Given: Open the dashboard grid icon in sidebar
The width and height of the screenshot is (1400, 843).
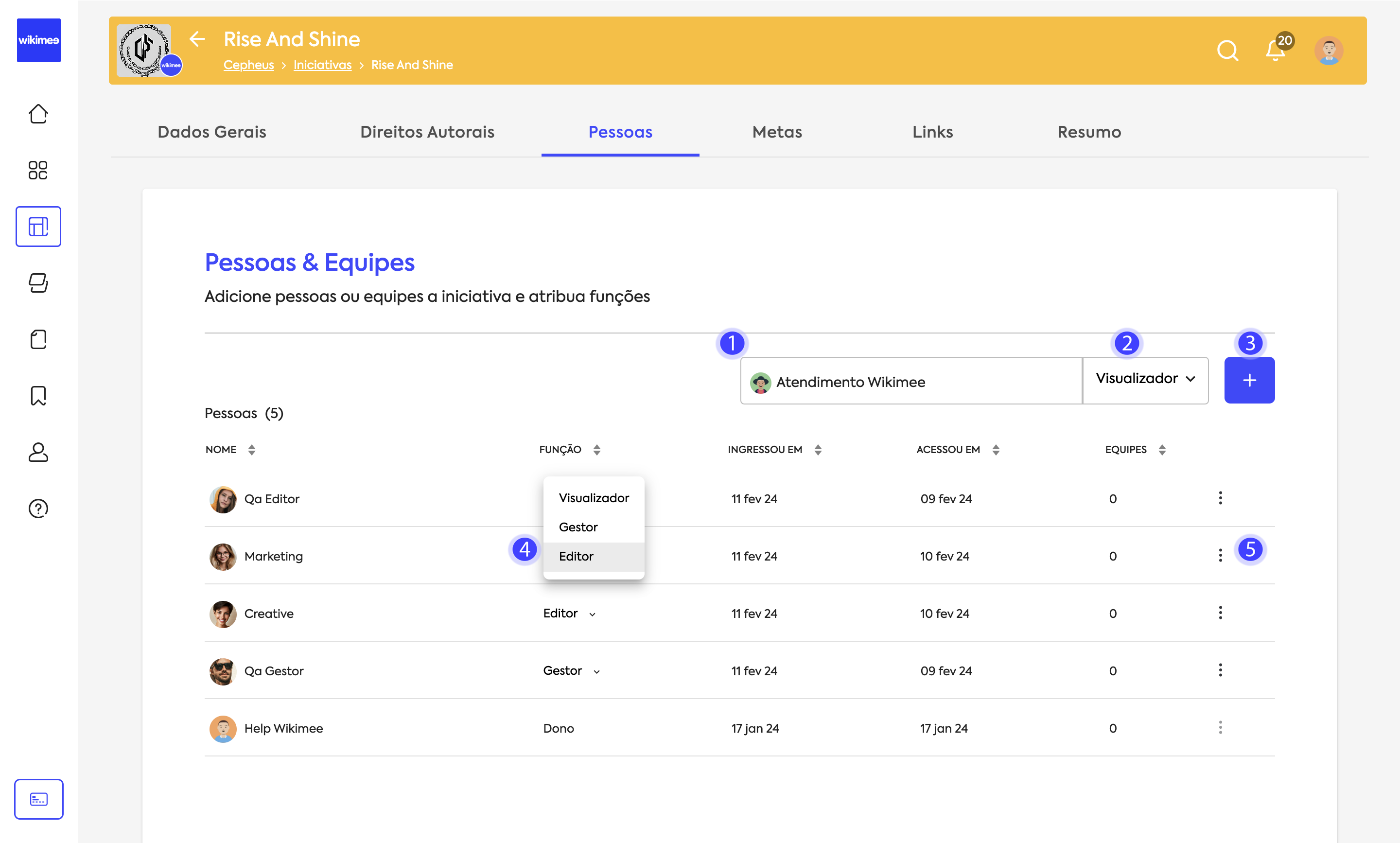Looking at the screenshot, I should tap(38, 170).
